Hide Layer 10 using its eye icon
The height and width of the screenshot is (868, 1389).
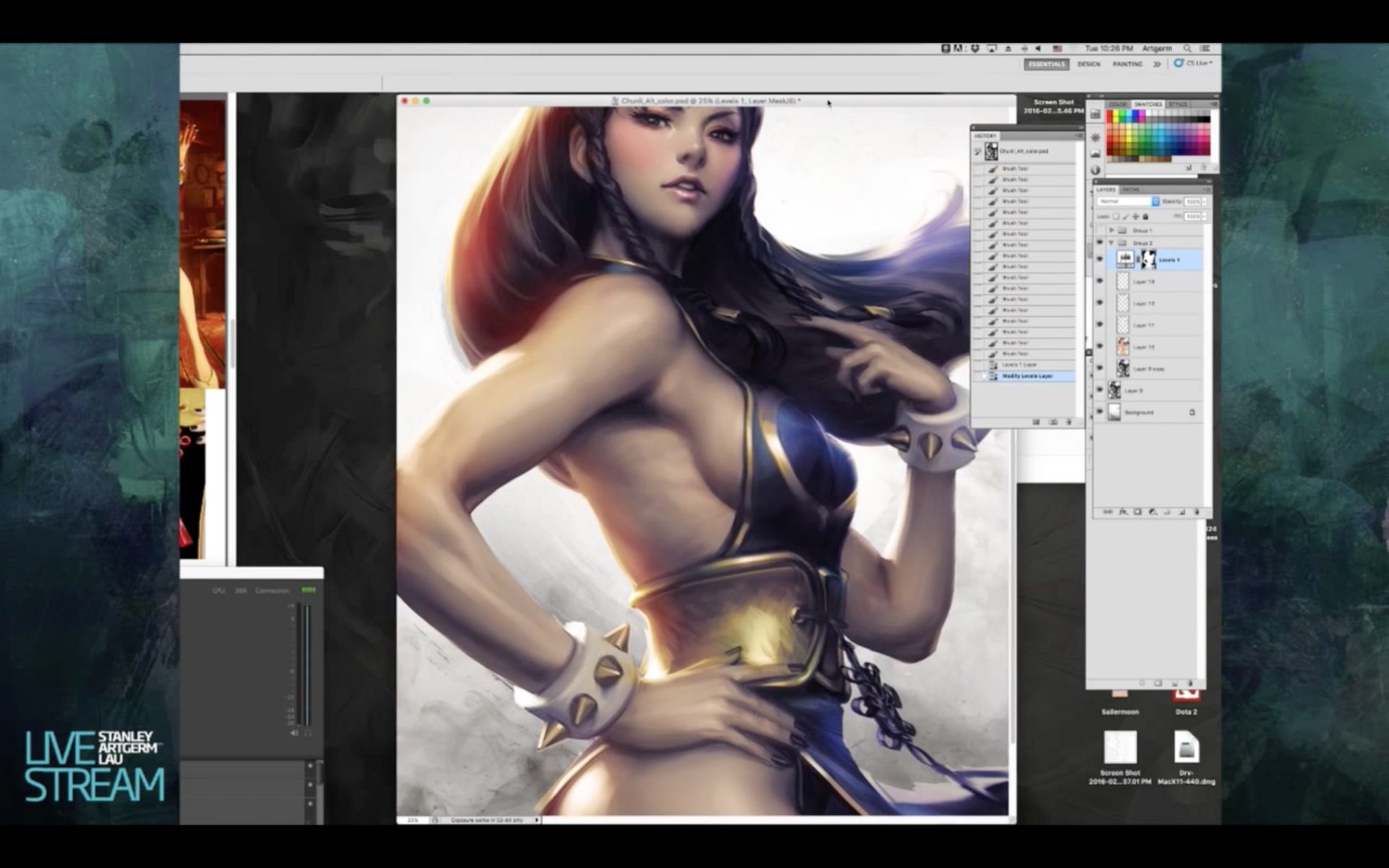click(x=1100, y=346)
